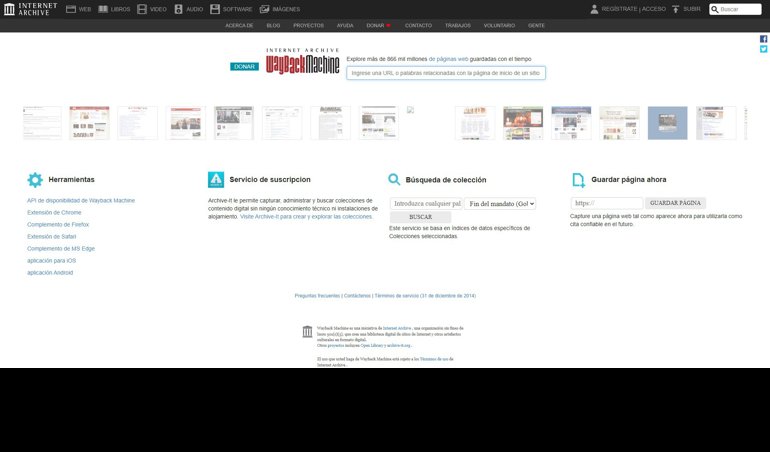
Task: Open the SOFTWARE section icon
Action: [215, 9]
